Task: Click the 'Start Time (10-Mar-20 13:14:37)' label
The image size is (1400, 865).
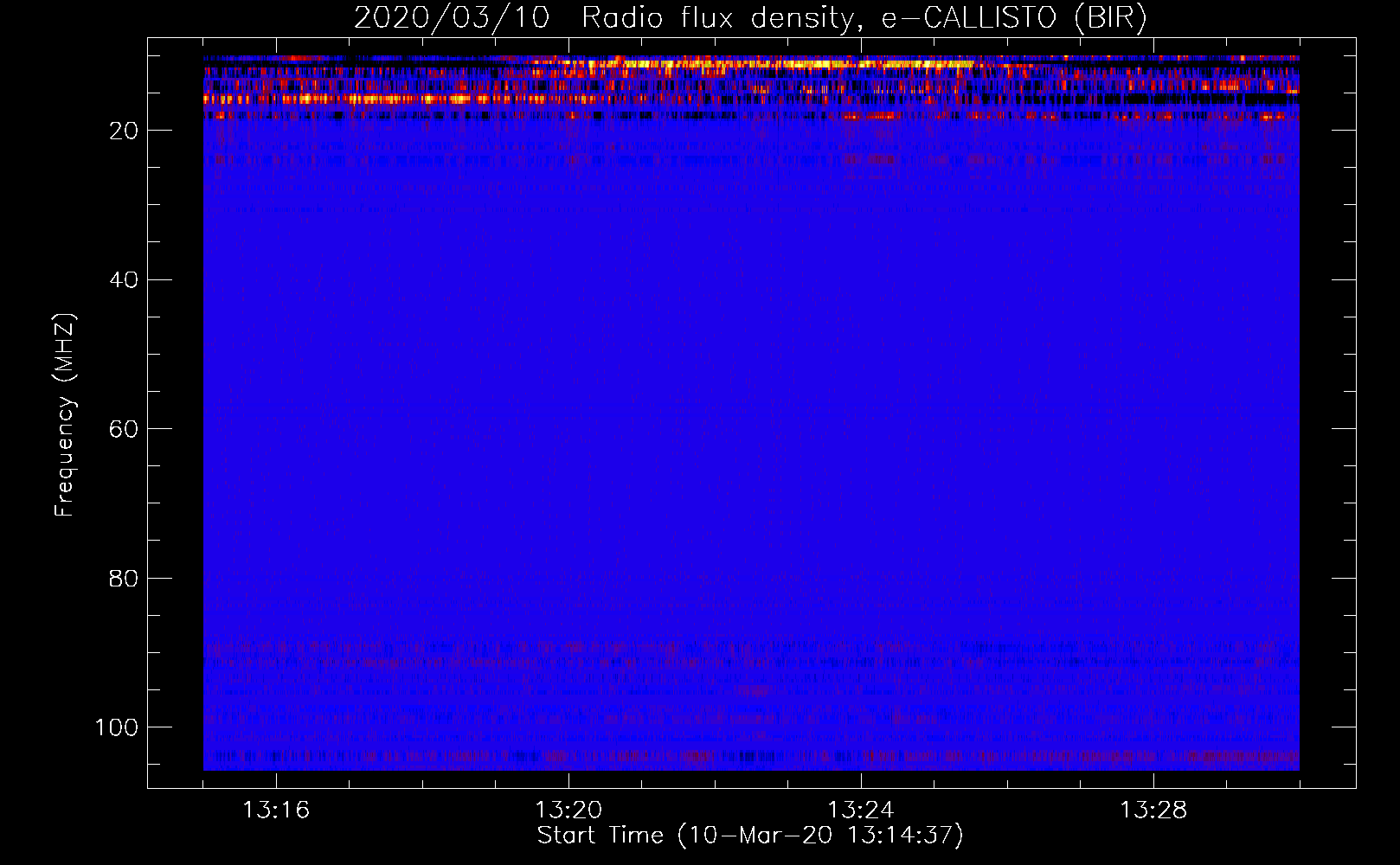Action: (x=750, y=836)
